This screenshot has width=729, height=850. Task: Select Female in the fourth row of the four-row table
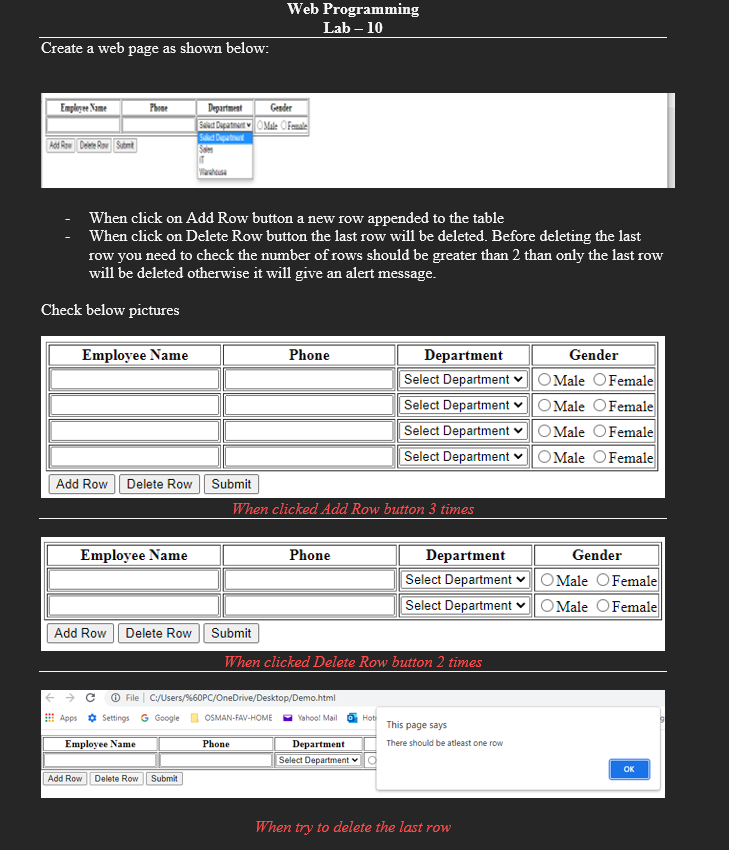(x=599, y=456)
